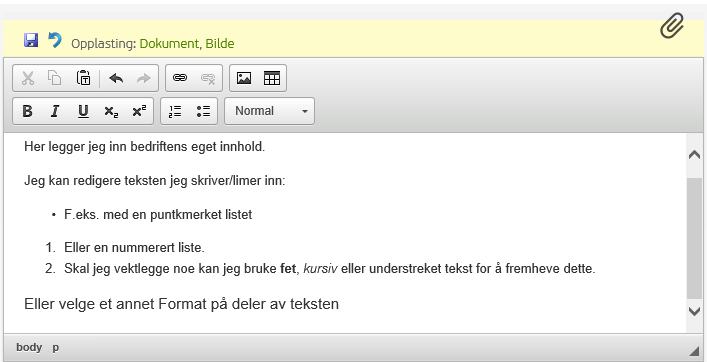Insert an image with the picture icon

point(244,78)
